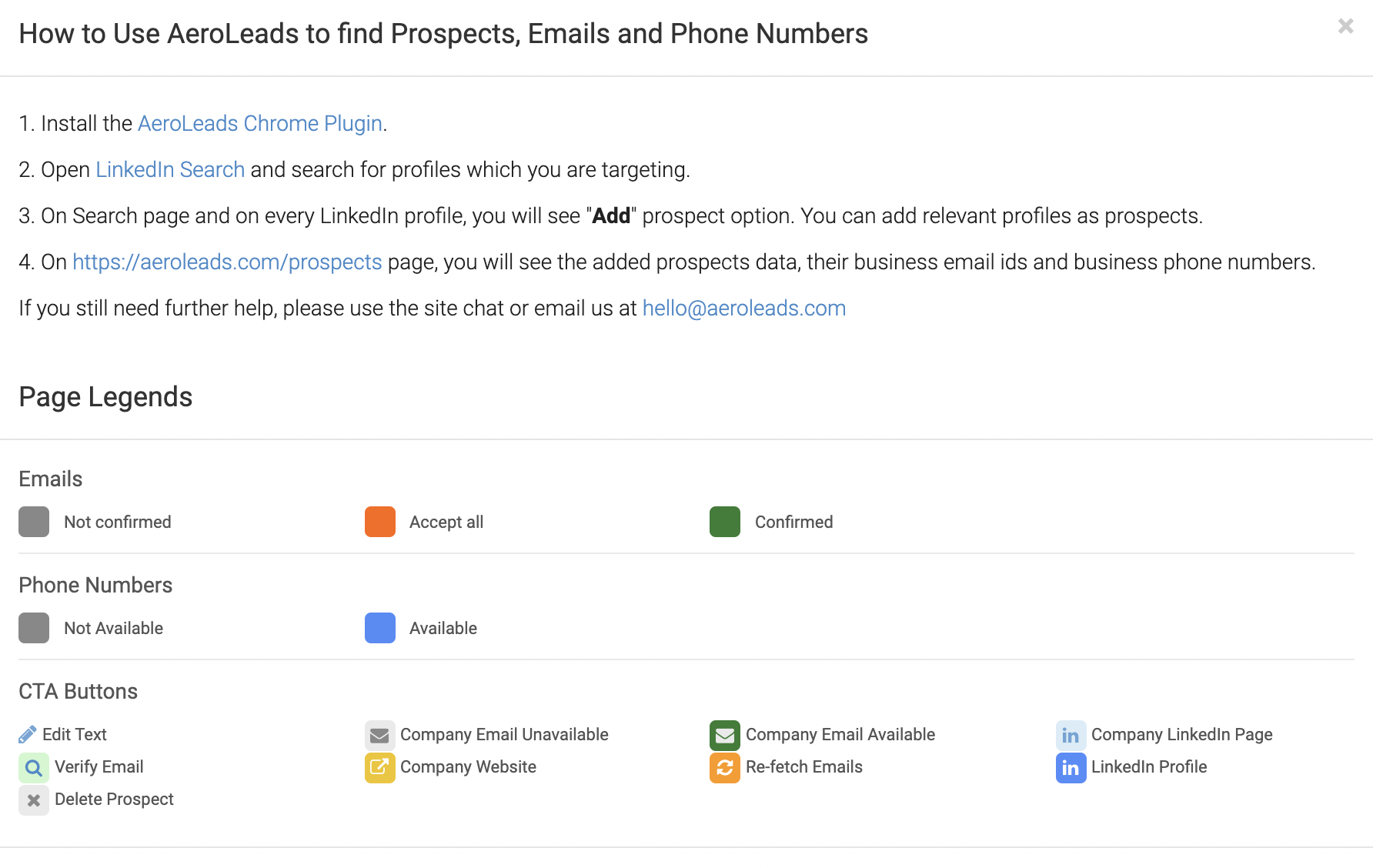The height and width of the screenshot is (868, 1373).
Task: Click the hello@aeroleads.com email link
Action: 744,309
